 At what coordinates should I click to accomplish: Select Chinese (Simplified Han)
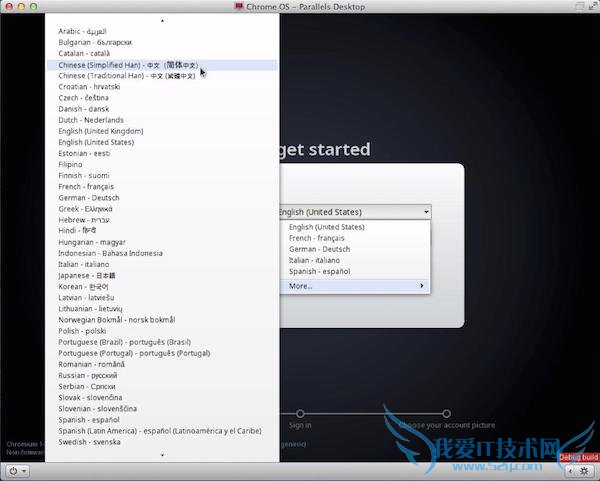[x=161, y=65]
